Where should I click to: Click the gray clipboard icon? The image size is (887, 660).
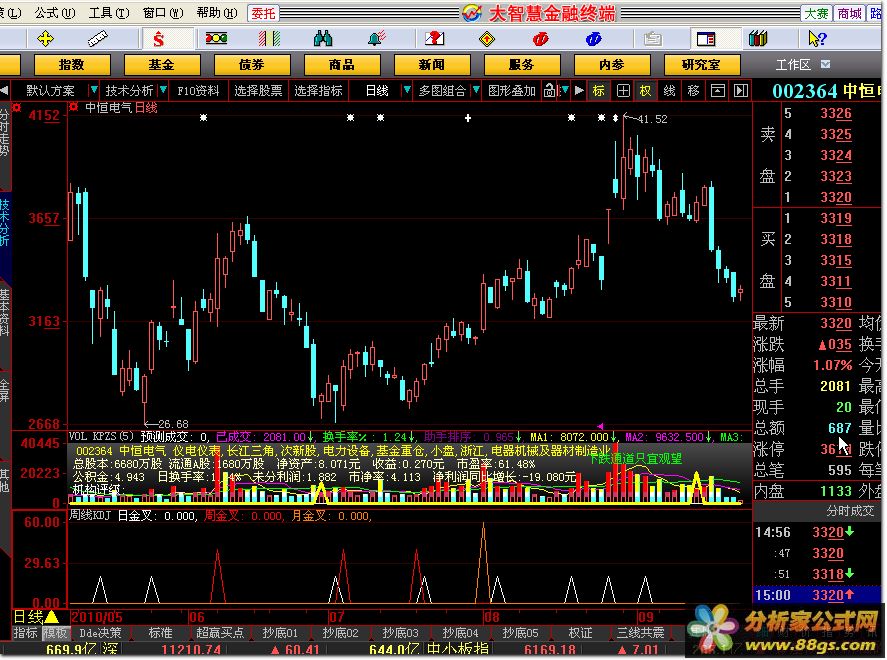click(652, 39)
